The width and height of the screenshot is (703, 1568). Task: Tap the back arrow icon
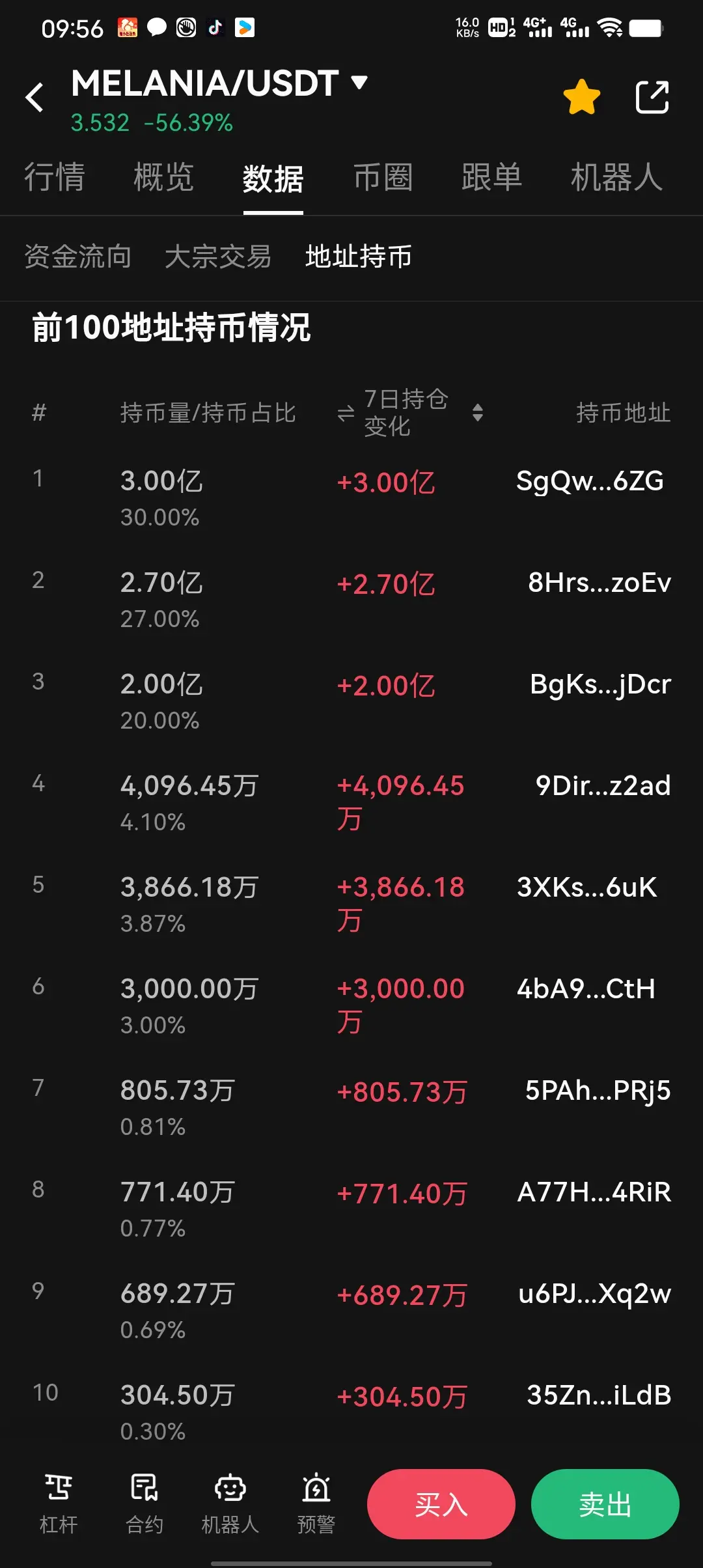click(34, 98)
